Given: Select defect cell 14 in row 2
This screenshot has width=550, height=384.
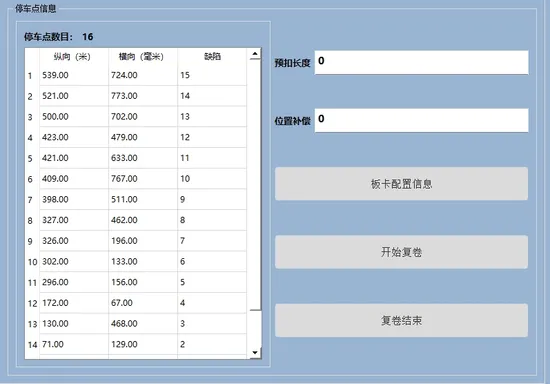Looking at the screenshot, I should [x=212, y=96].
